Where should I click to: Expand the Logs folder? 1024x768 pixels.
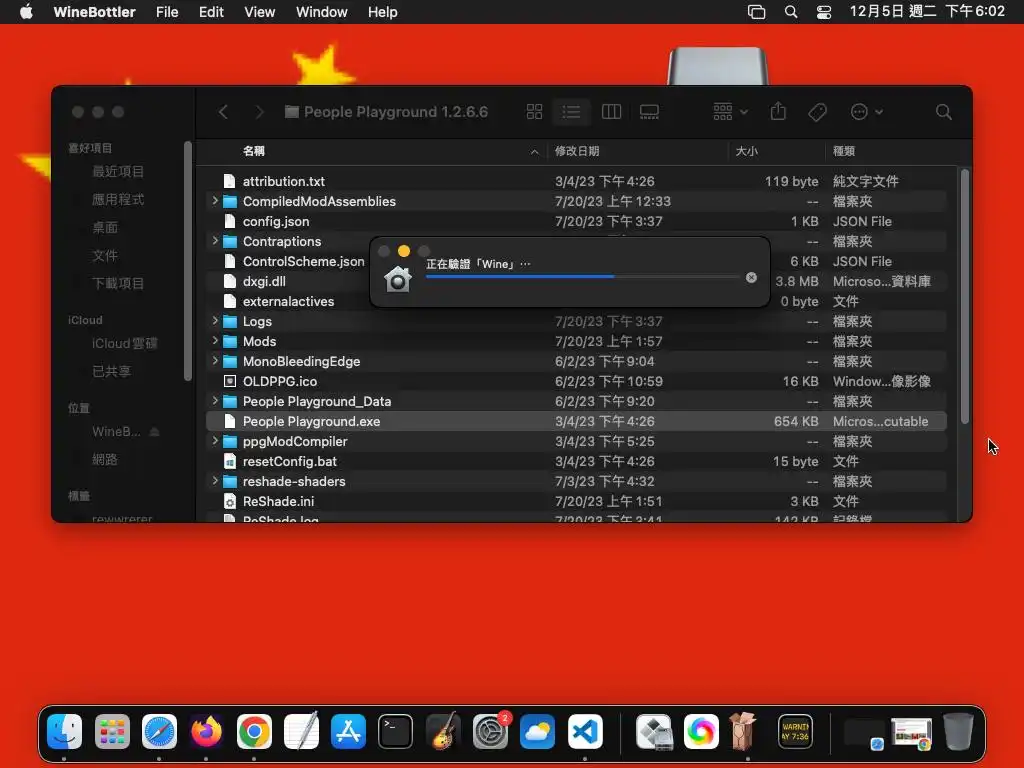coord(215,321)
